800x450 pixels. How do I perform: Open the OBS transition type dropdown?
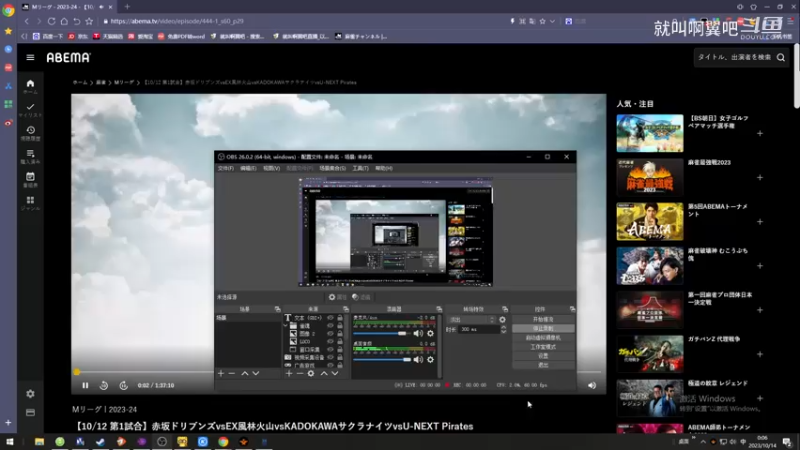471,320
